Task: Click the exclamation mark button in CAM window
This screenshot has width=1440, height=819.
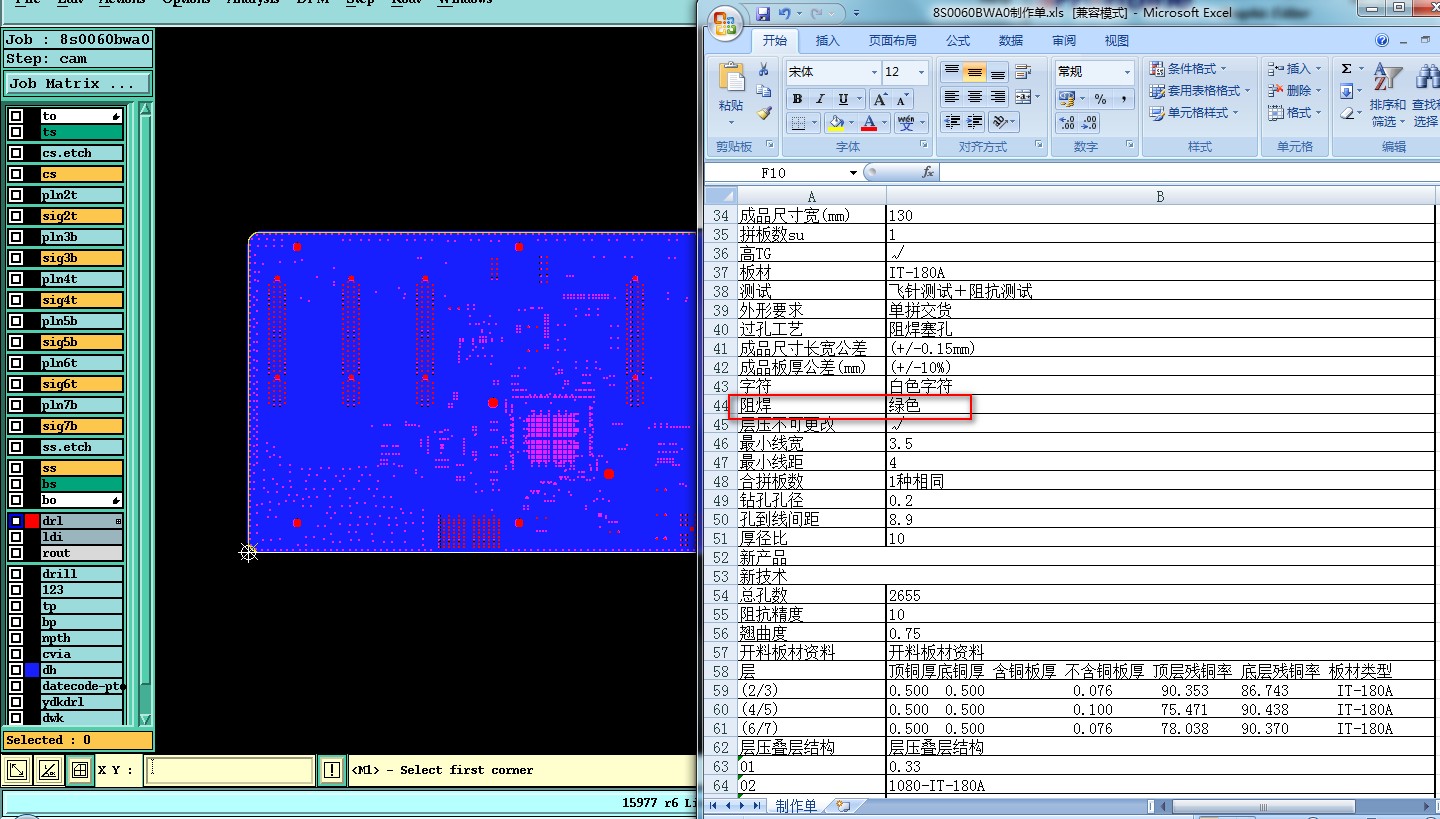Action: 332,770
